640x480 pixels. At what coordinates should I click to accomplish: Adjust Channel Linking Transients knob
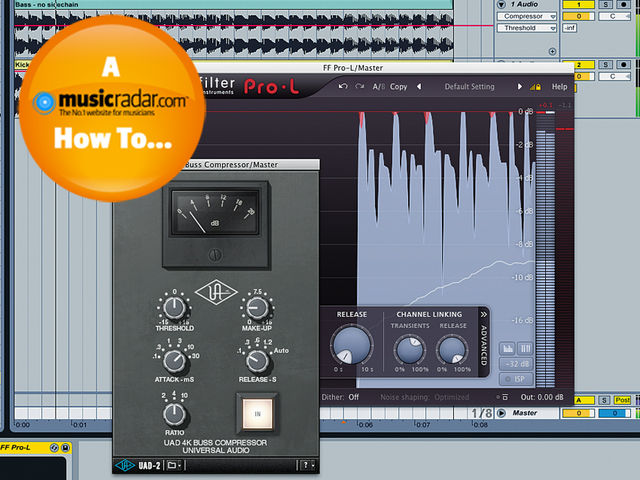pyautogui.click(x=409, y=350)
